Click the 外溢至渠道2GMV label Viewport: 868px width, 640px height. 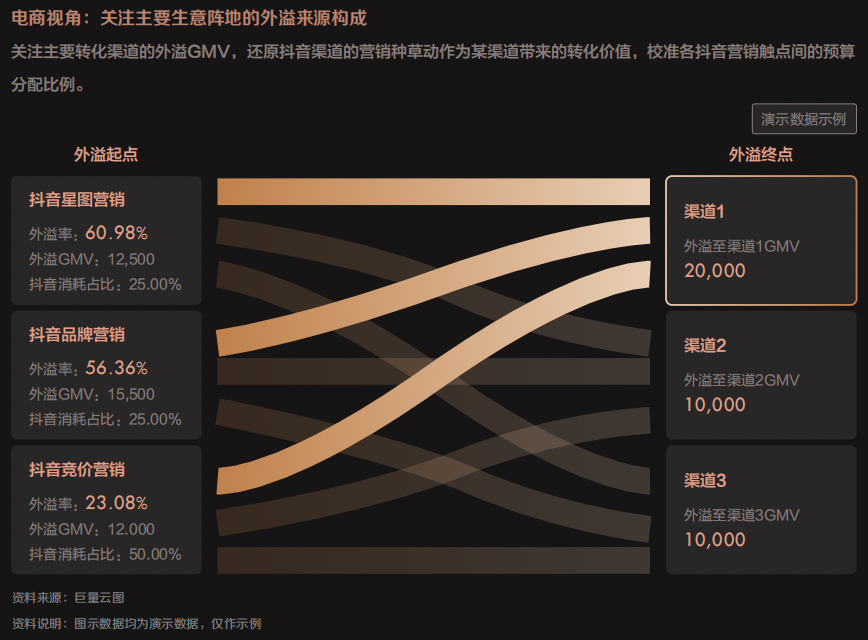pos(742,380)
